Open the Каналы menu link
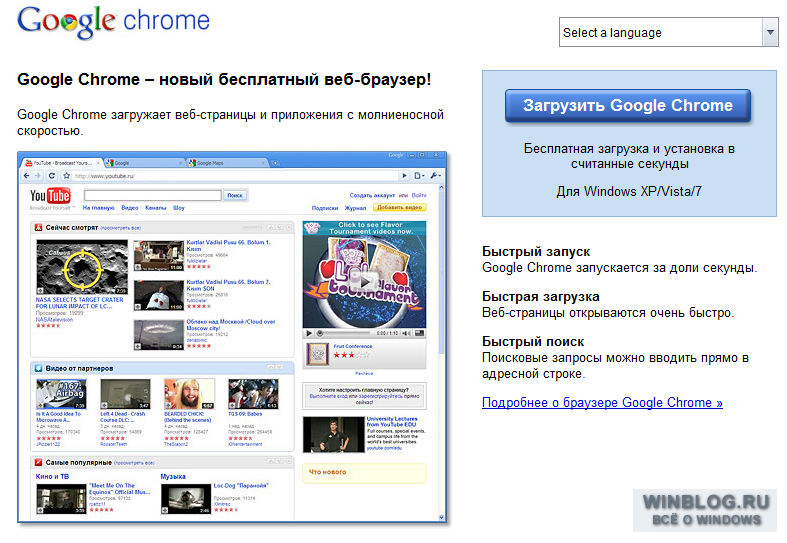The image size is (787, 543). coord(156,208)
